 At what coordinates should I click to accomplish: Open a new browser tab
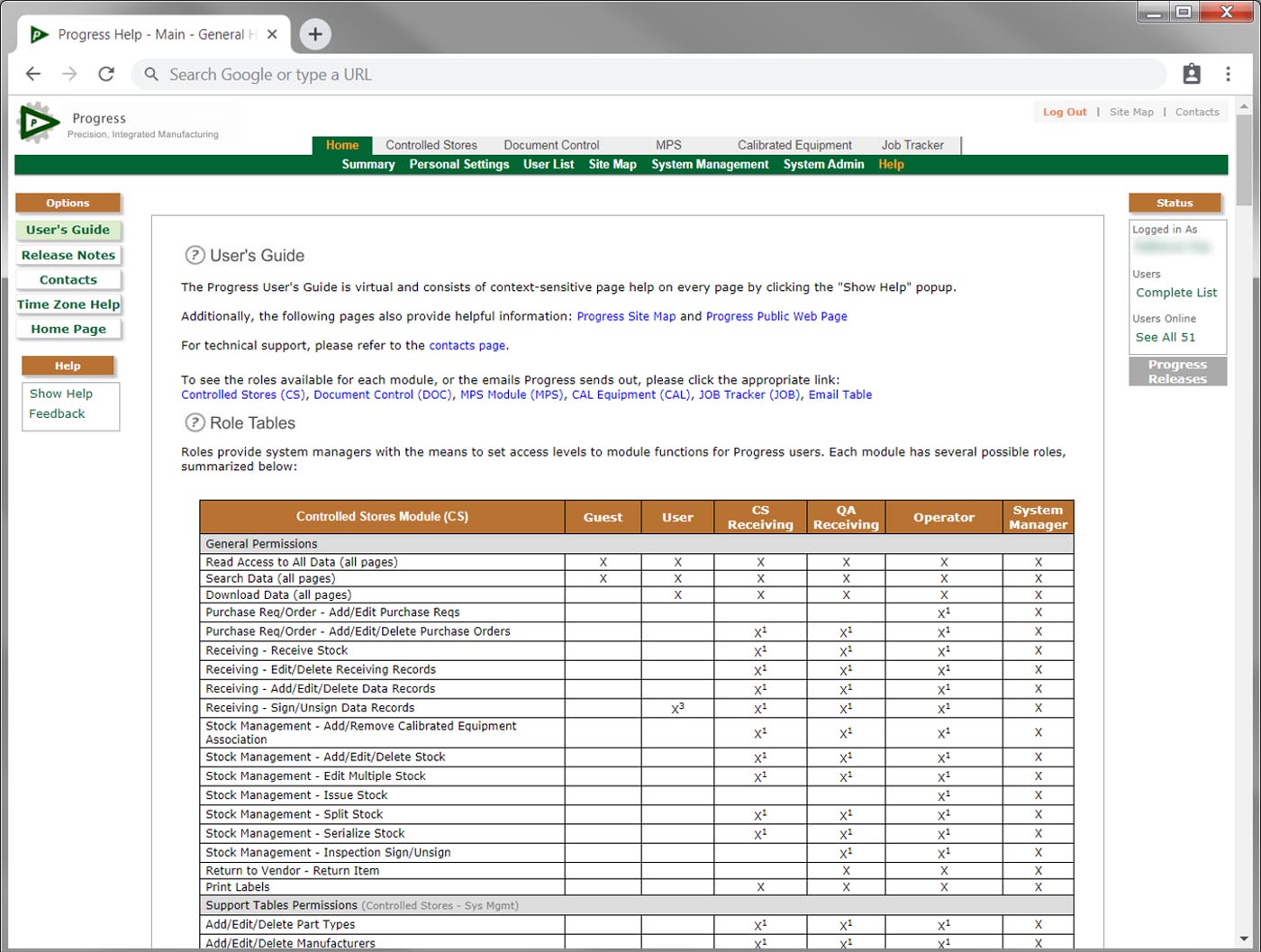tap(315, 34)
